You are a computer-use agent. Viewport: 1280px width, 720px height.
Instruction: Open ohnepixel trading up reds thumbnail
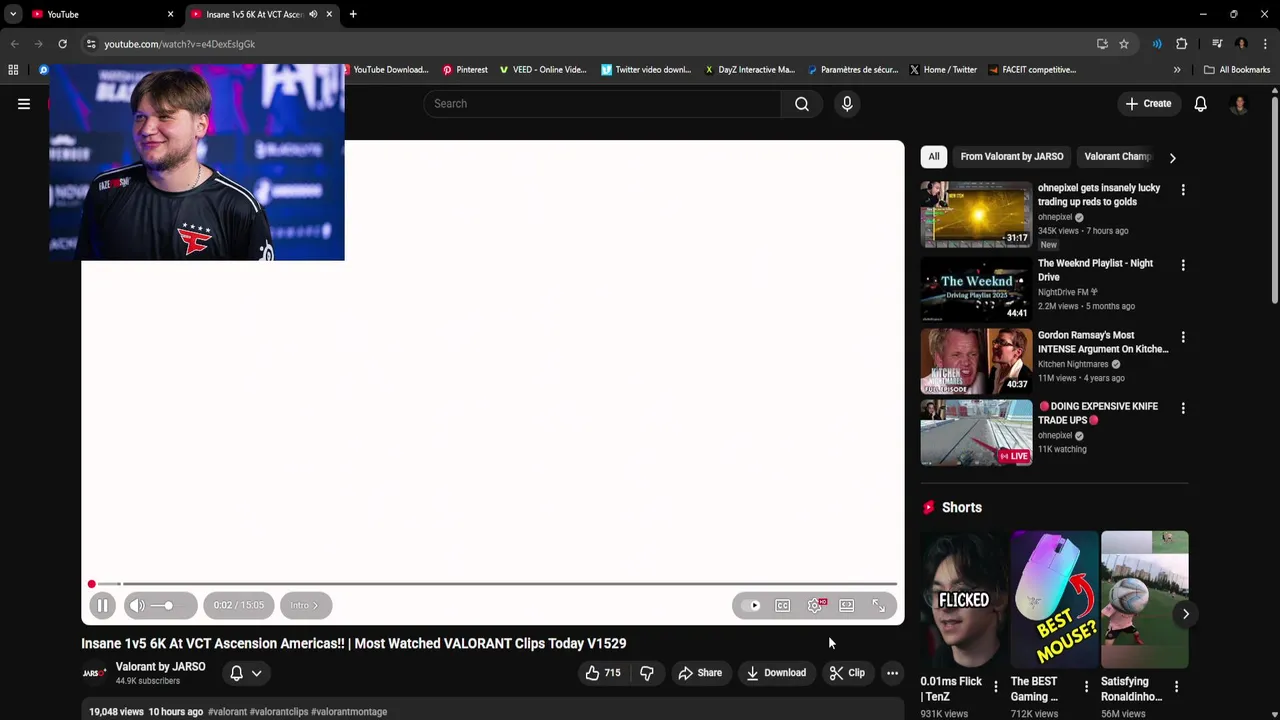point(976,214)
